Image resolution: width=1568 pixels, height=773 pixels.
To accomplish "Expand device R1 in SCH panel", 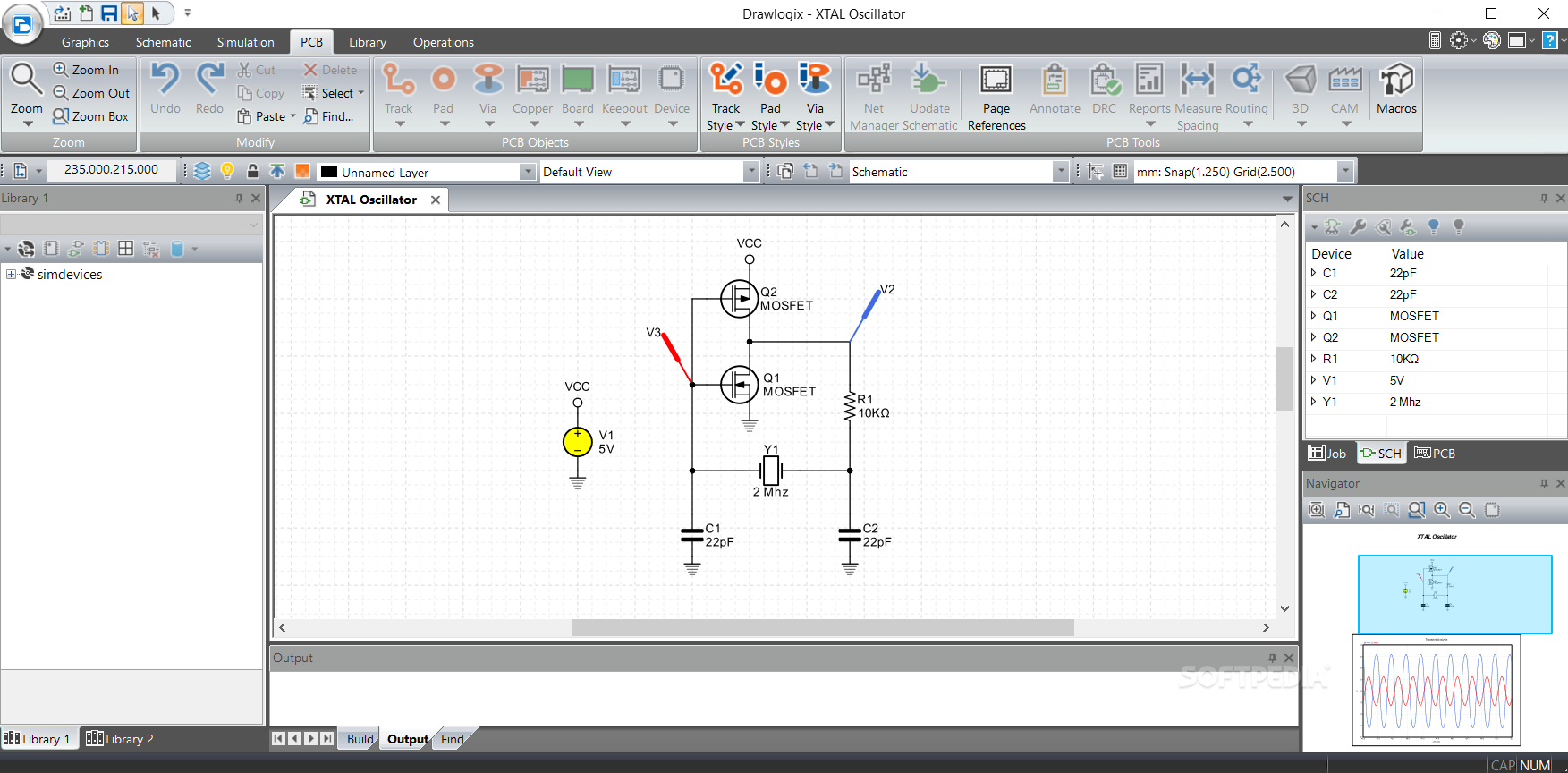I will [1313, 359].
